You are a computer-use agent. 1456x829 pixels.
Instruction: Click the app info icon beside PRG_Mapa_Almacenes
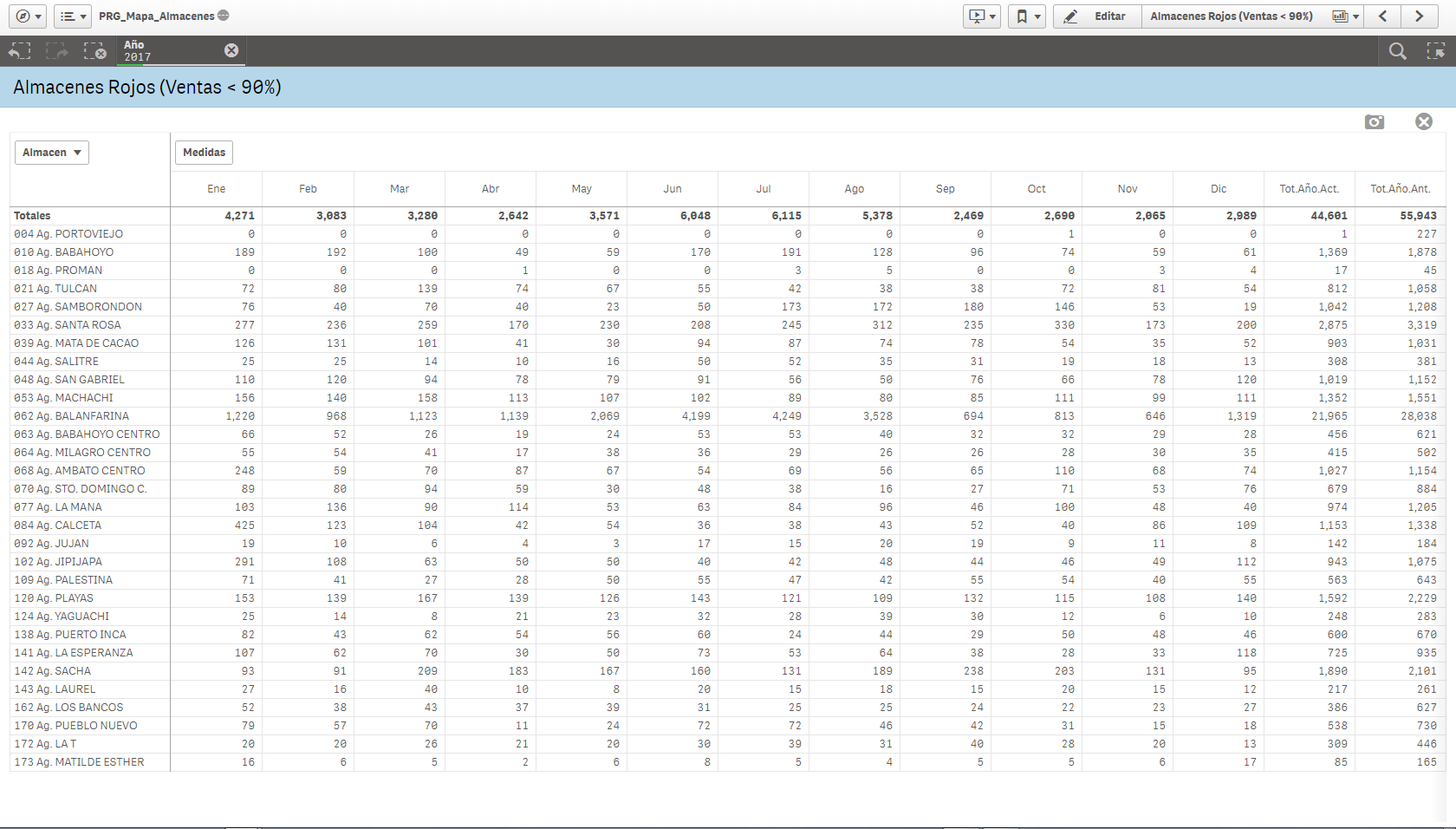[224, 16]
